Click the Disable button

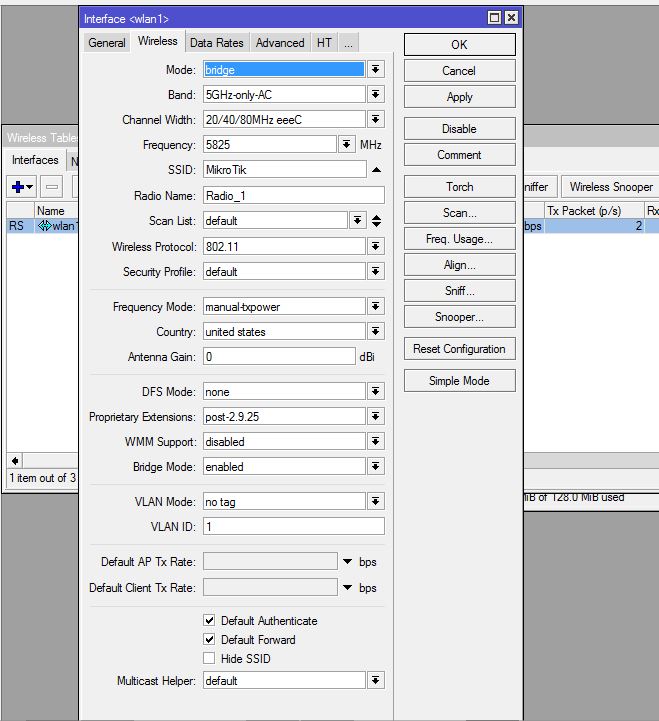(x=459, y=129)
